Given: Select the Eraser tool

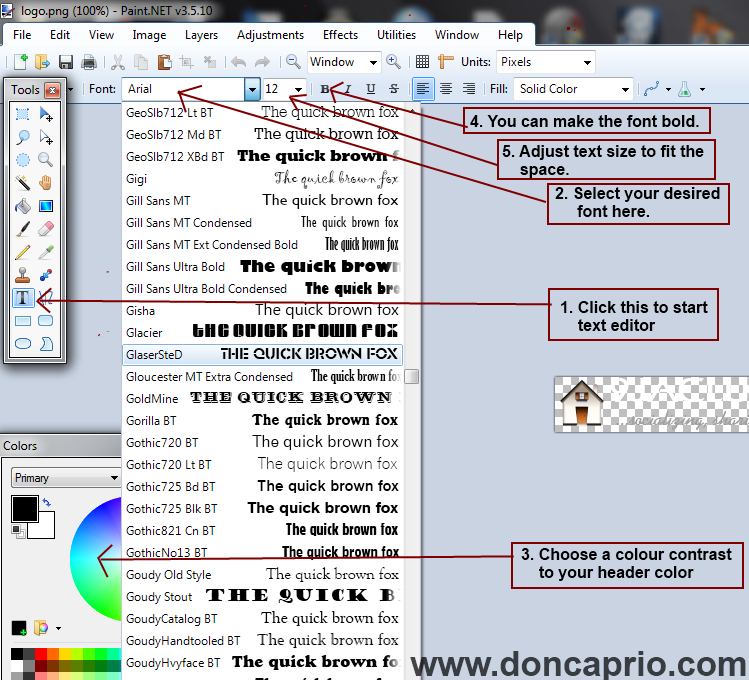Looking at the screenshot, I should coord(46,229).
